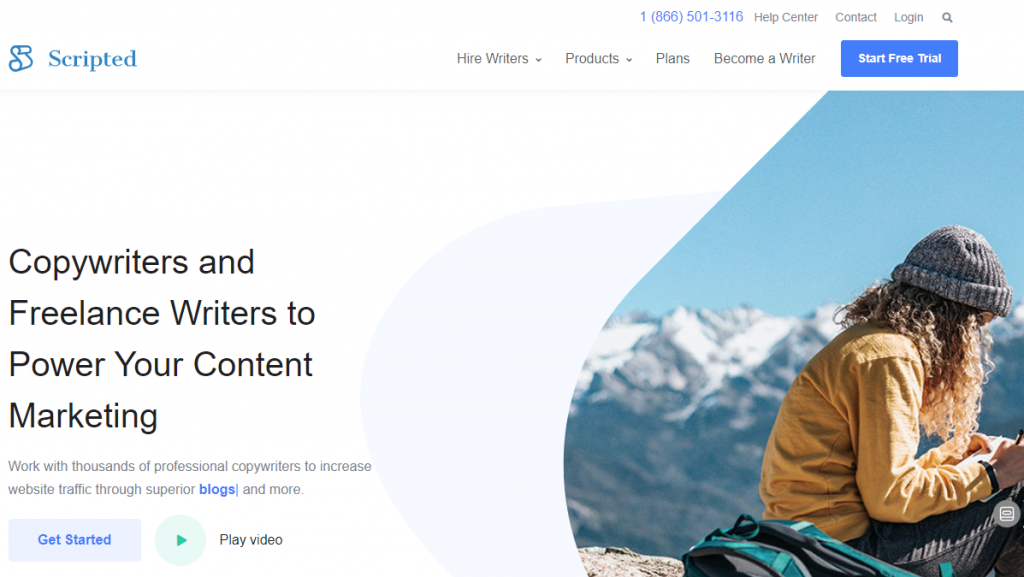Image resolution: width=1024 pixels, height=577 pixels.
Task: Expand the Hire Writers dropdown arrow
Action: click(539, 59)
